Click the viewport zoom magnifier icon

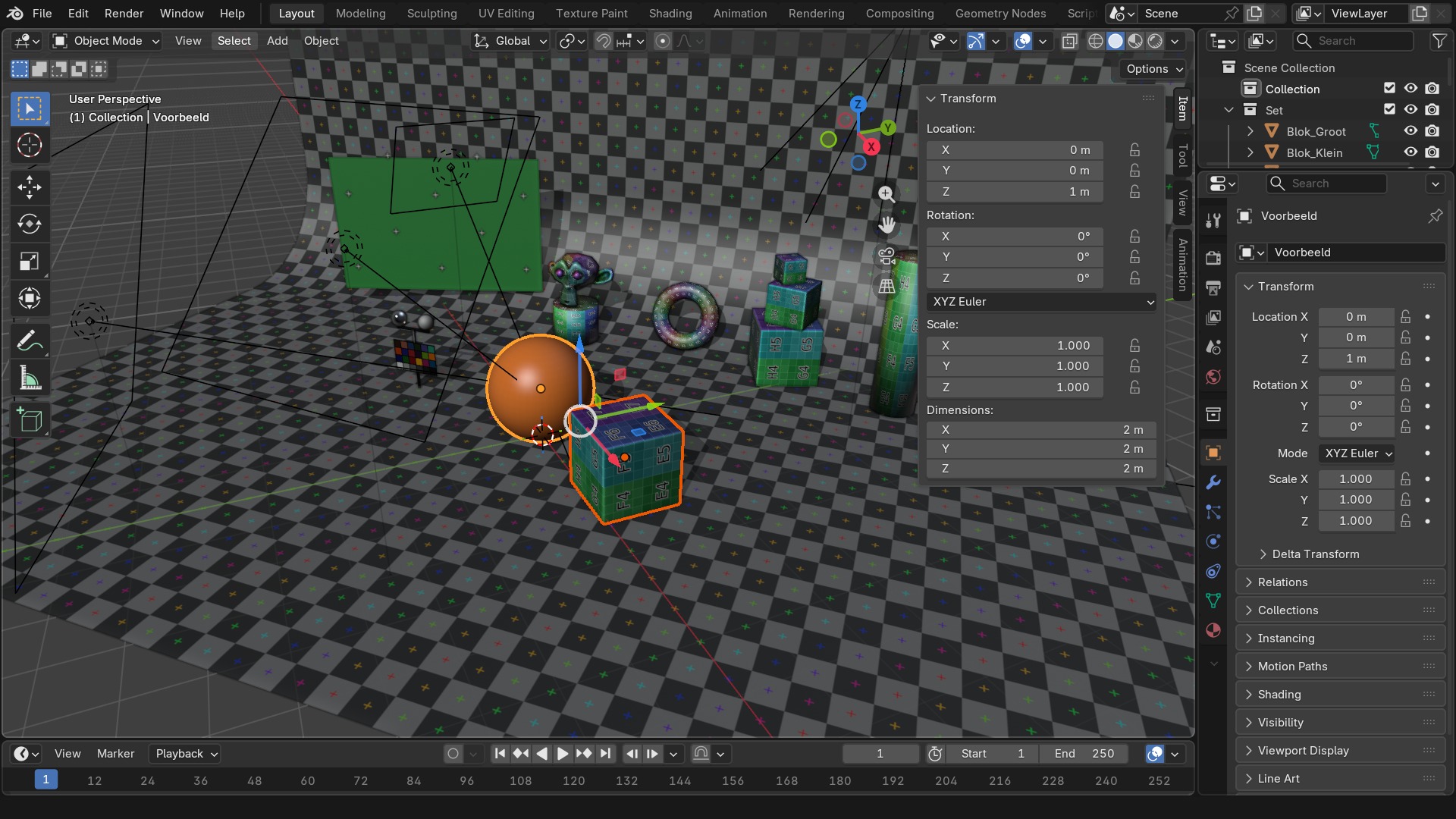coord(886,194)
